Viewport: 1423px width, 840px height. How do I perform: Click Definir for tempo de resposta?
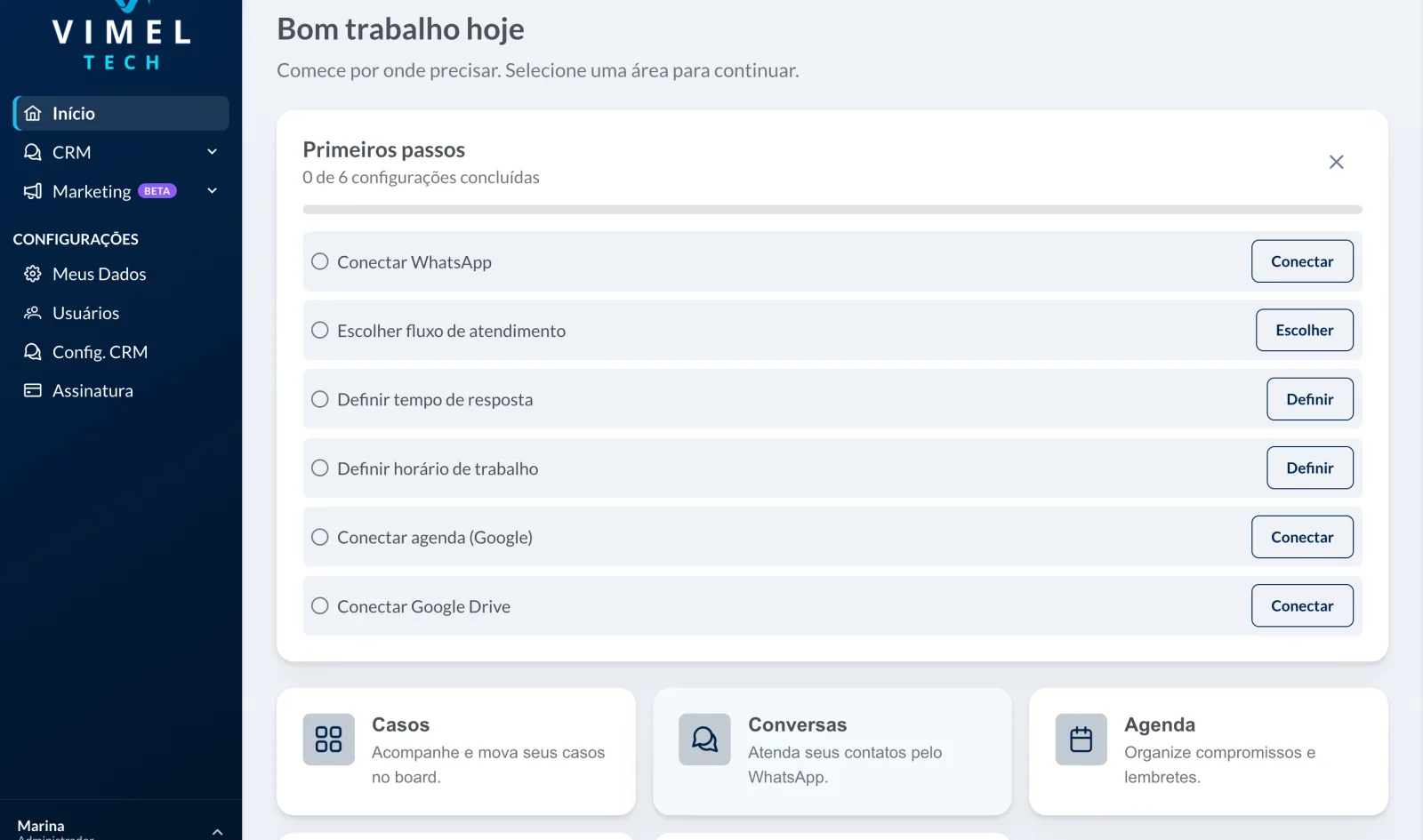1310,399
